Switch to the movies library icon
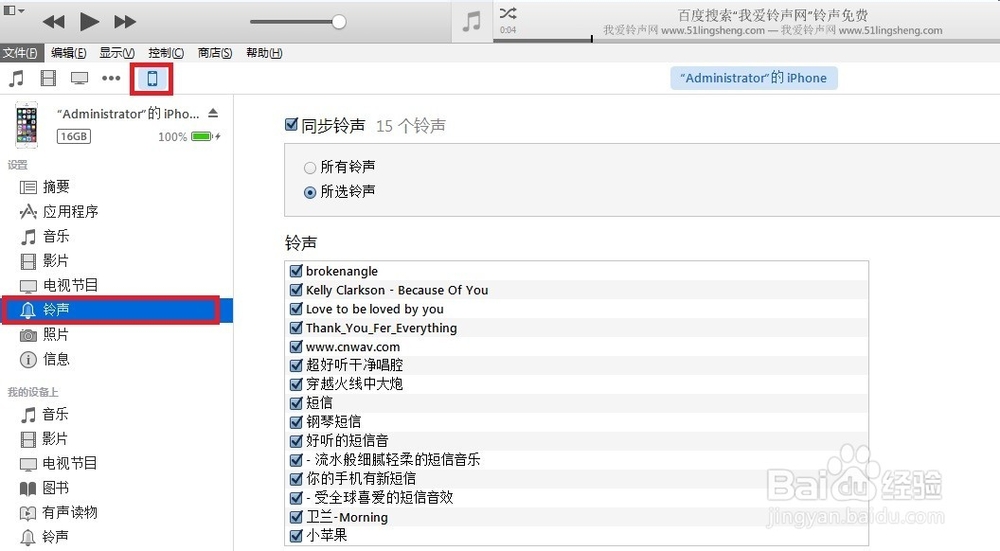The width and height of the screenshot is (1000, 551). [48, 78]
